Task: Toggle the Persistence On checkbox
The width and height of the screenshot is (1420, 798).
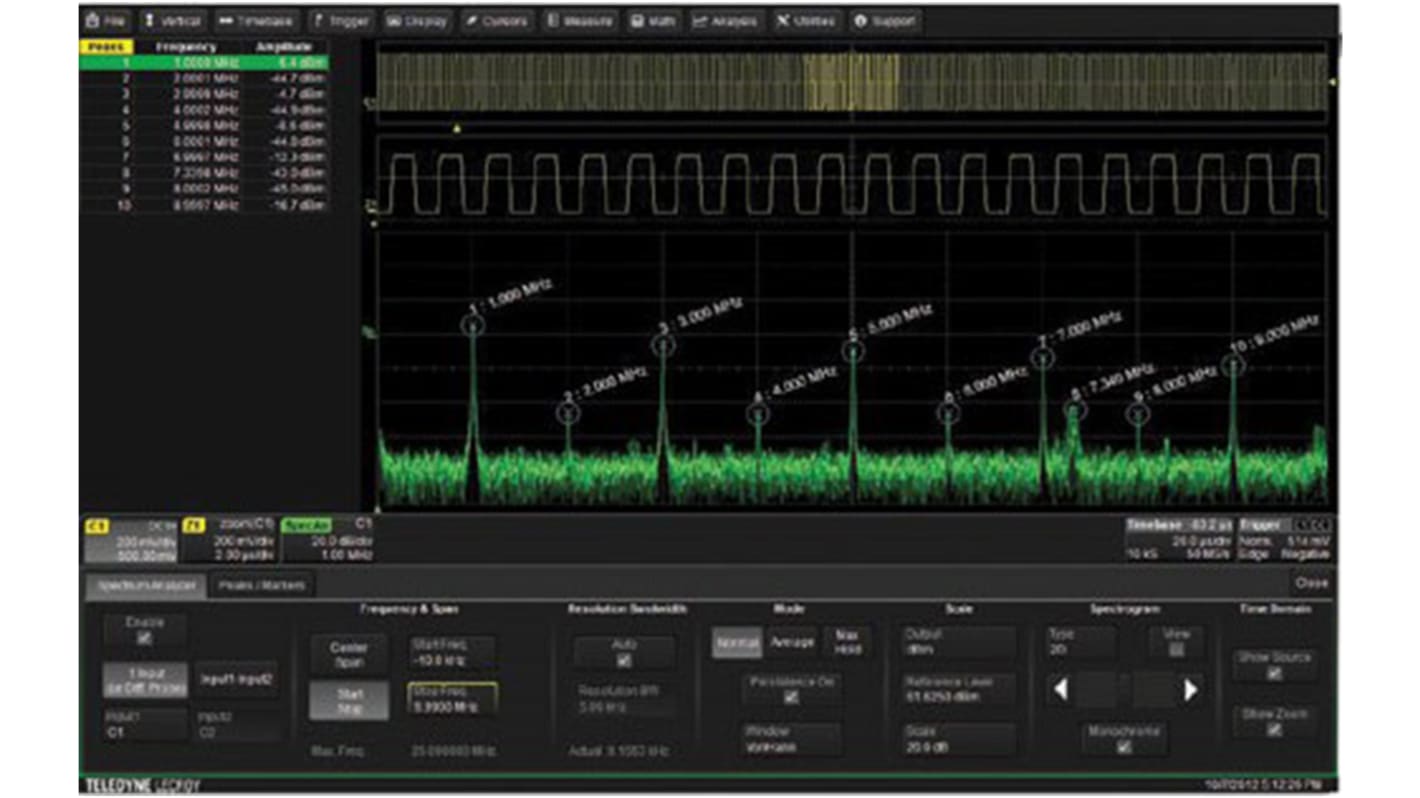Action: tap(791, 697)
